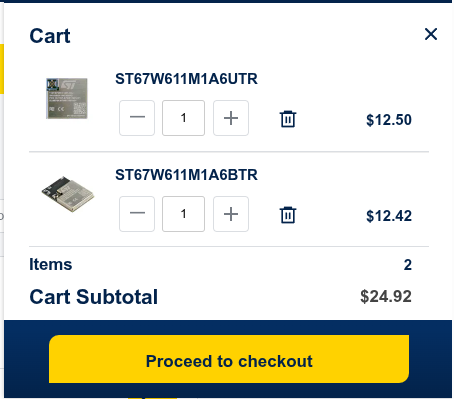The image size is (454, 399).
Task: Select the quantity field for ST67W611M1A6UTR
Action: click(183, 118)
